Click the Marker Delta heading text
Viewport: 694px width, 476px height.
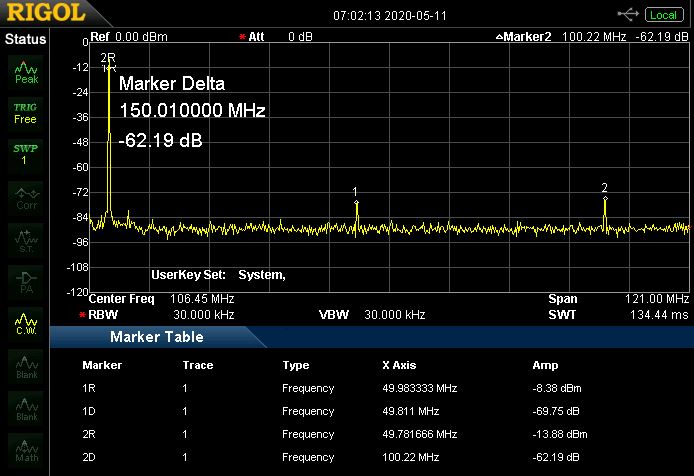click(172, 84)
